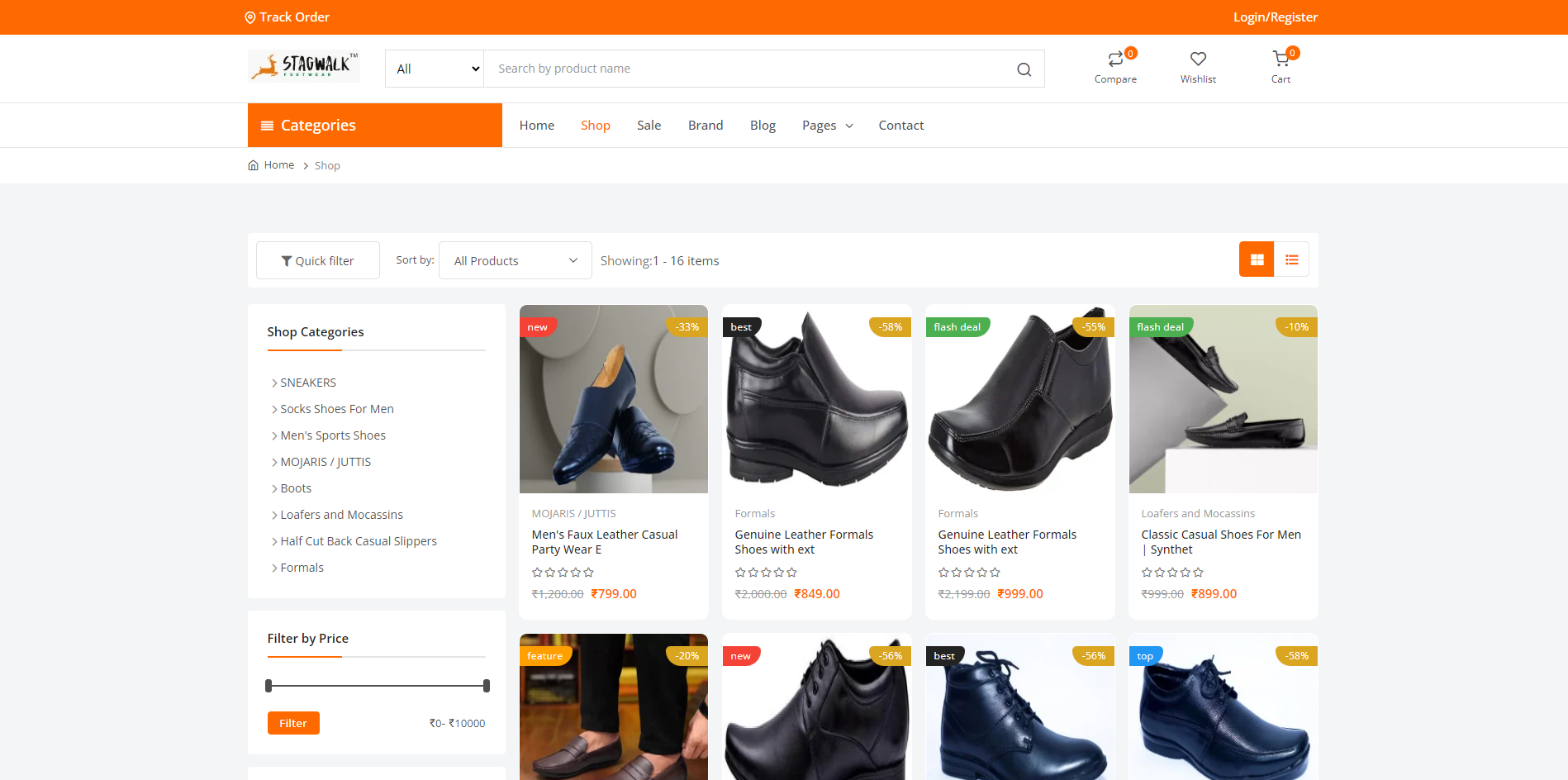Click the ₹899.00 price text
The width and height of the screenshot is (1568, 780).
[1214, 594]
